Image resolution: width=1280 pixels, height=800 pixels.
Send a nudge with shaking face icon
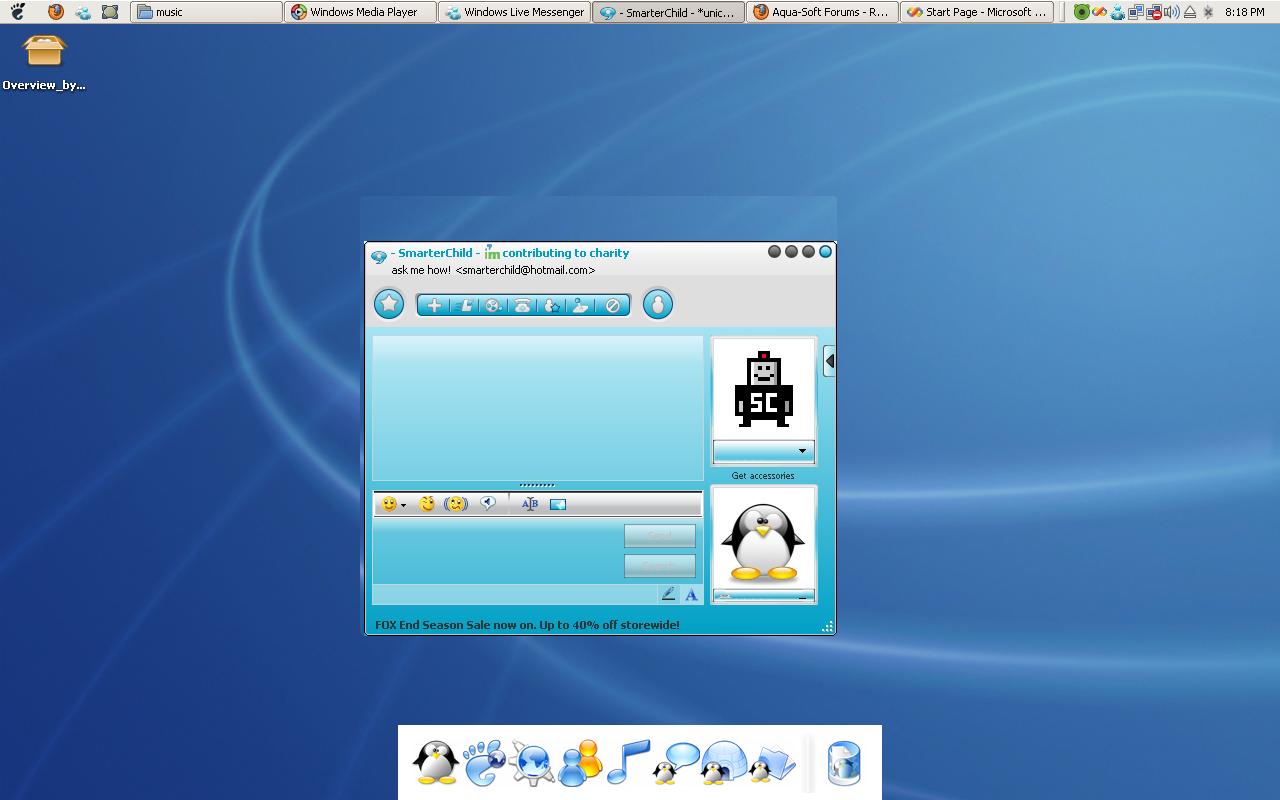456,504
